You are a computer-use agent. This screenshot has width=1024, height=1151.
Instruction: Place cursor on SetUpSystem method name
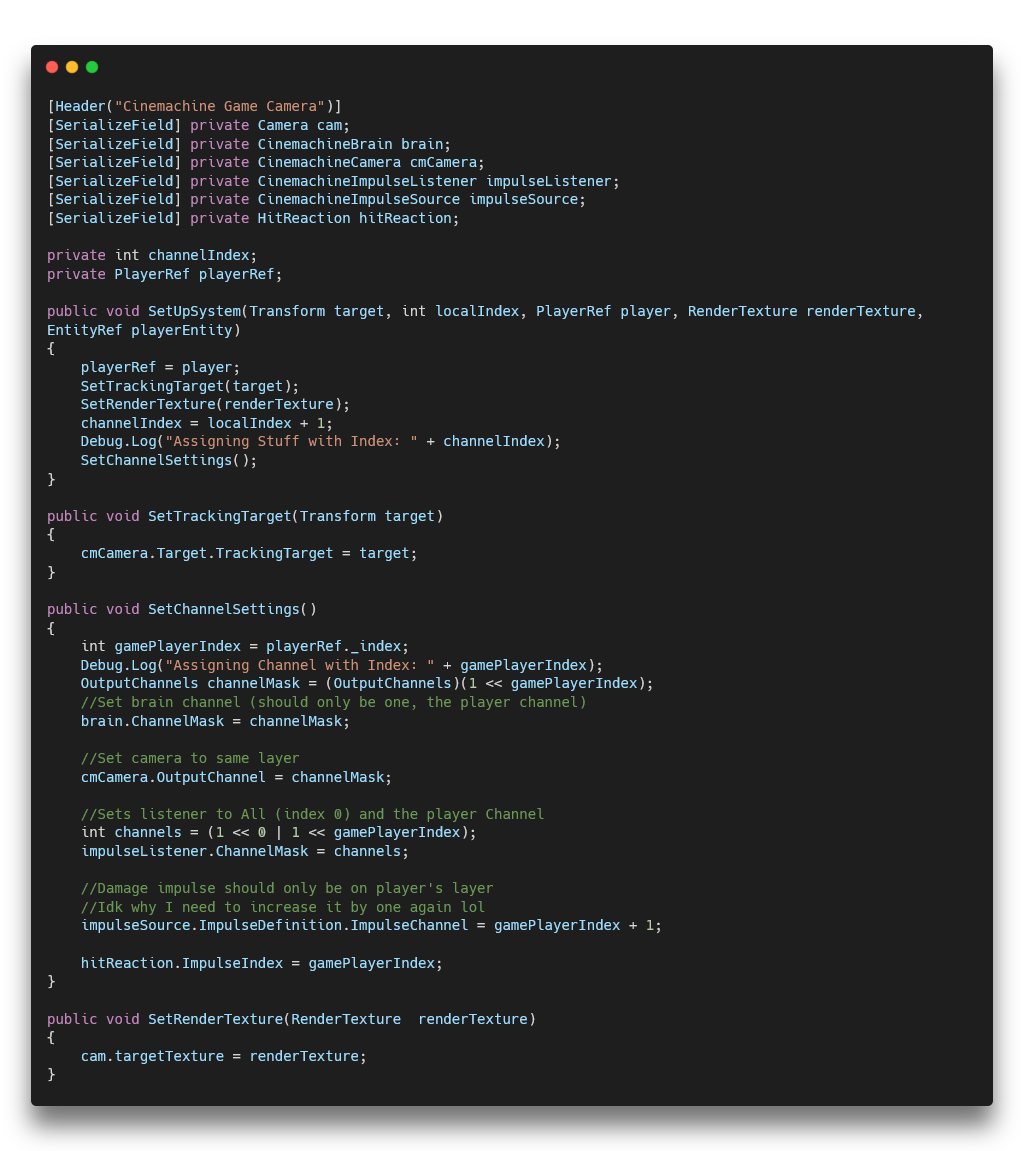194,311
